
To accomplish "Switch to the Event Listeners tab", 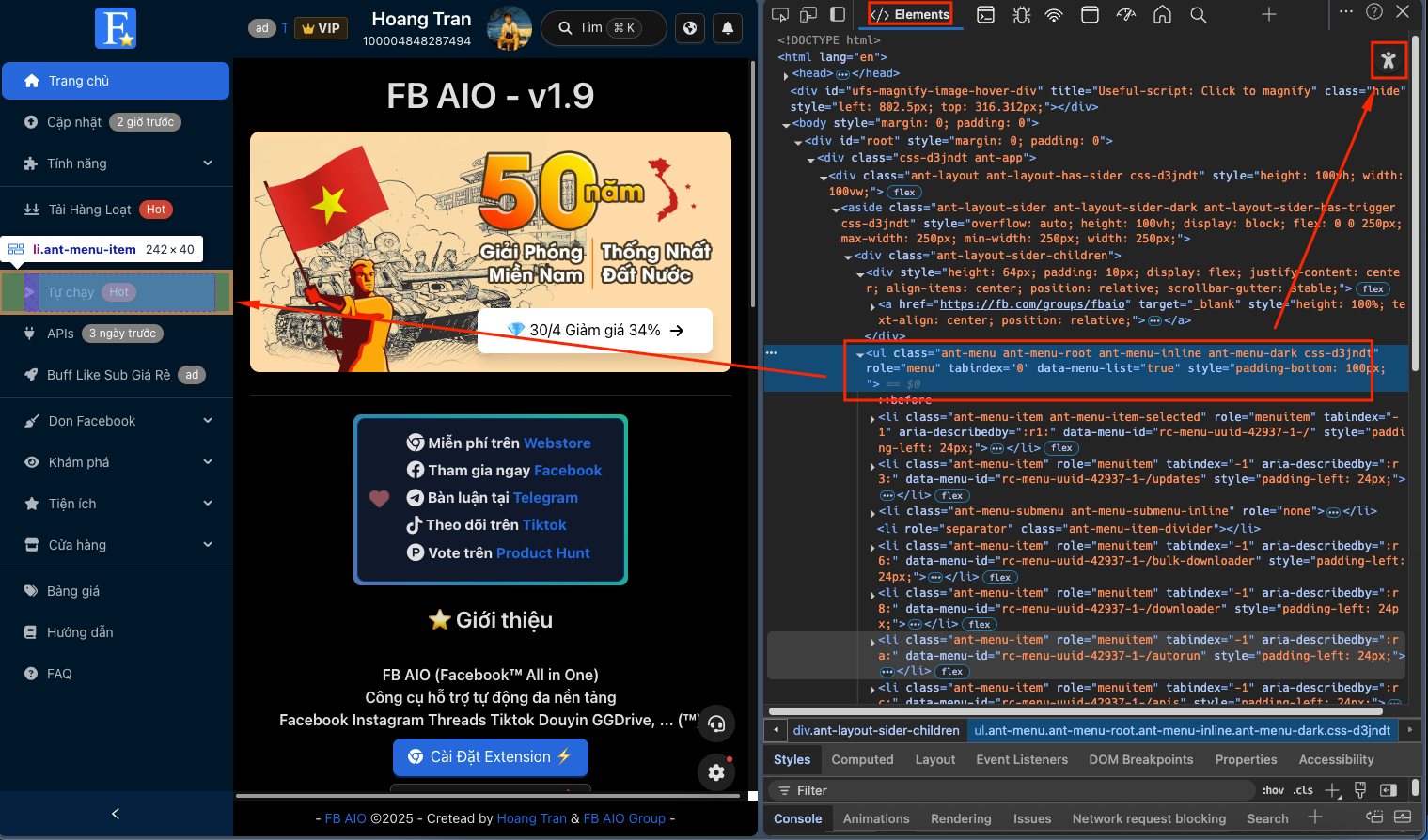I will coord(1022,759).
